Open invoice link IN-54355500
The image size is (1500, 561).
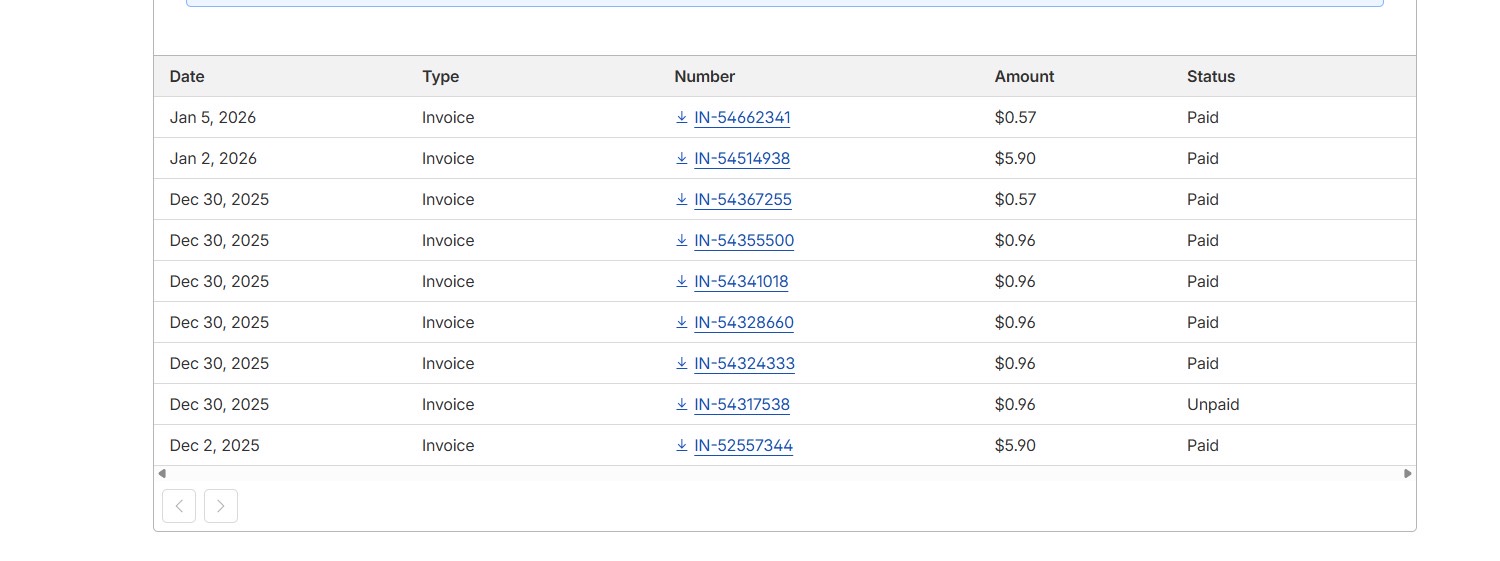744,241
